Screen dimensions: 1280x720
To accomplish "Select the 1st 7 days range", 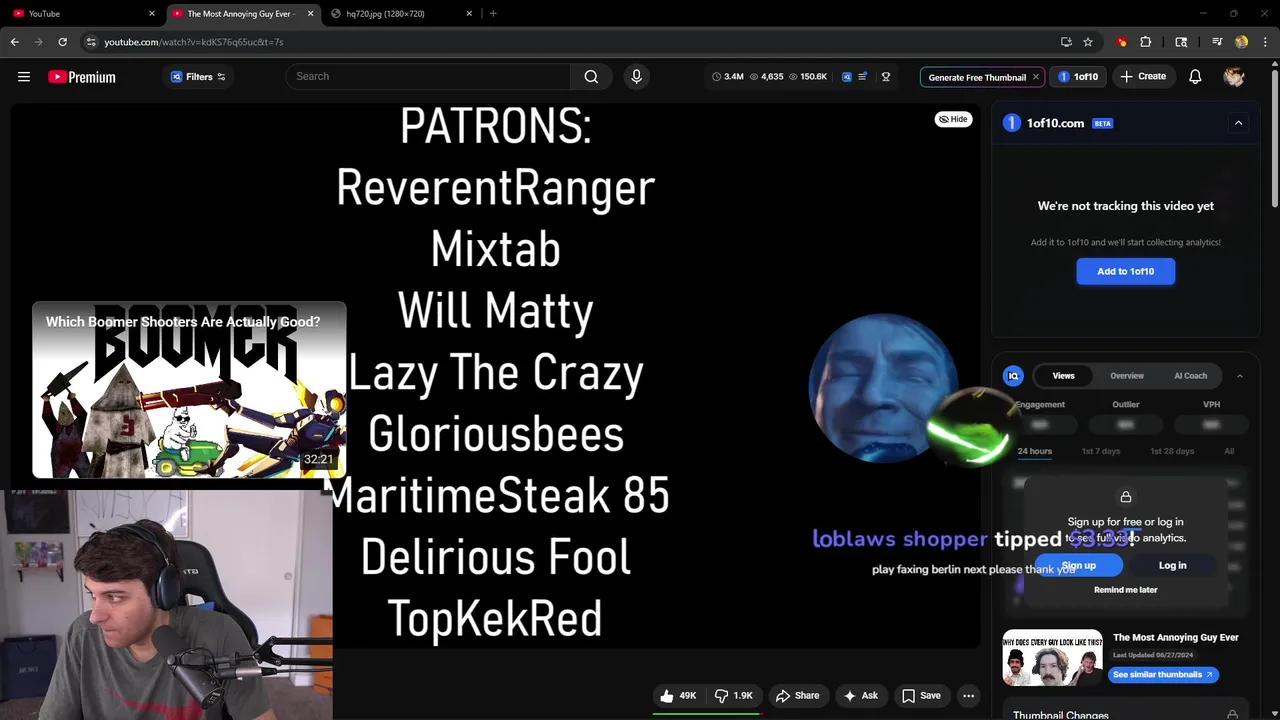I will (1101, 451).
